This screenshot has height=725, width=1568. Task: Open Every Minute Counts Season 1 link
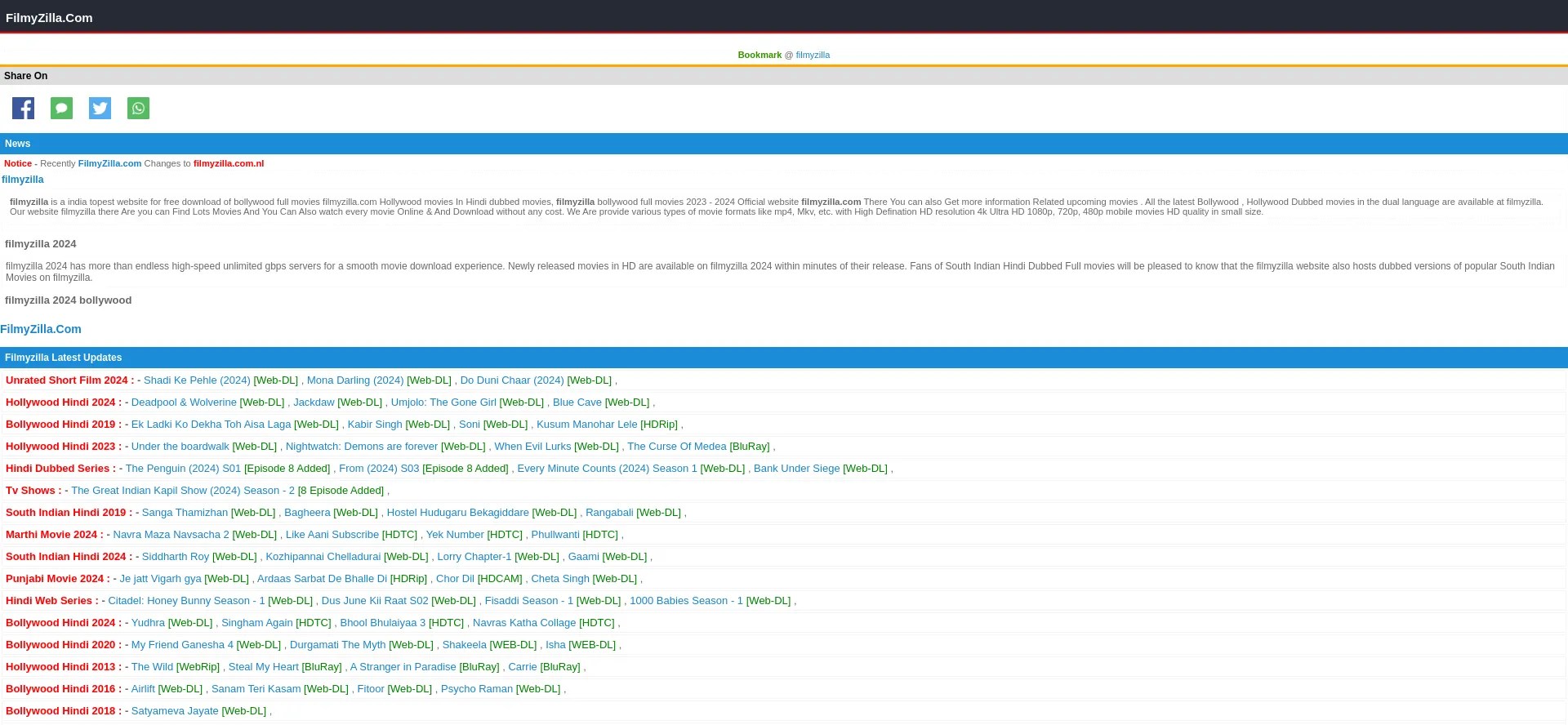pos(607,469)
